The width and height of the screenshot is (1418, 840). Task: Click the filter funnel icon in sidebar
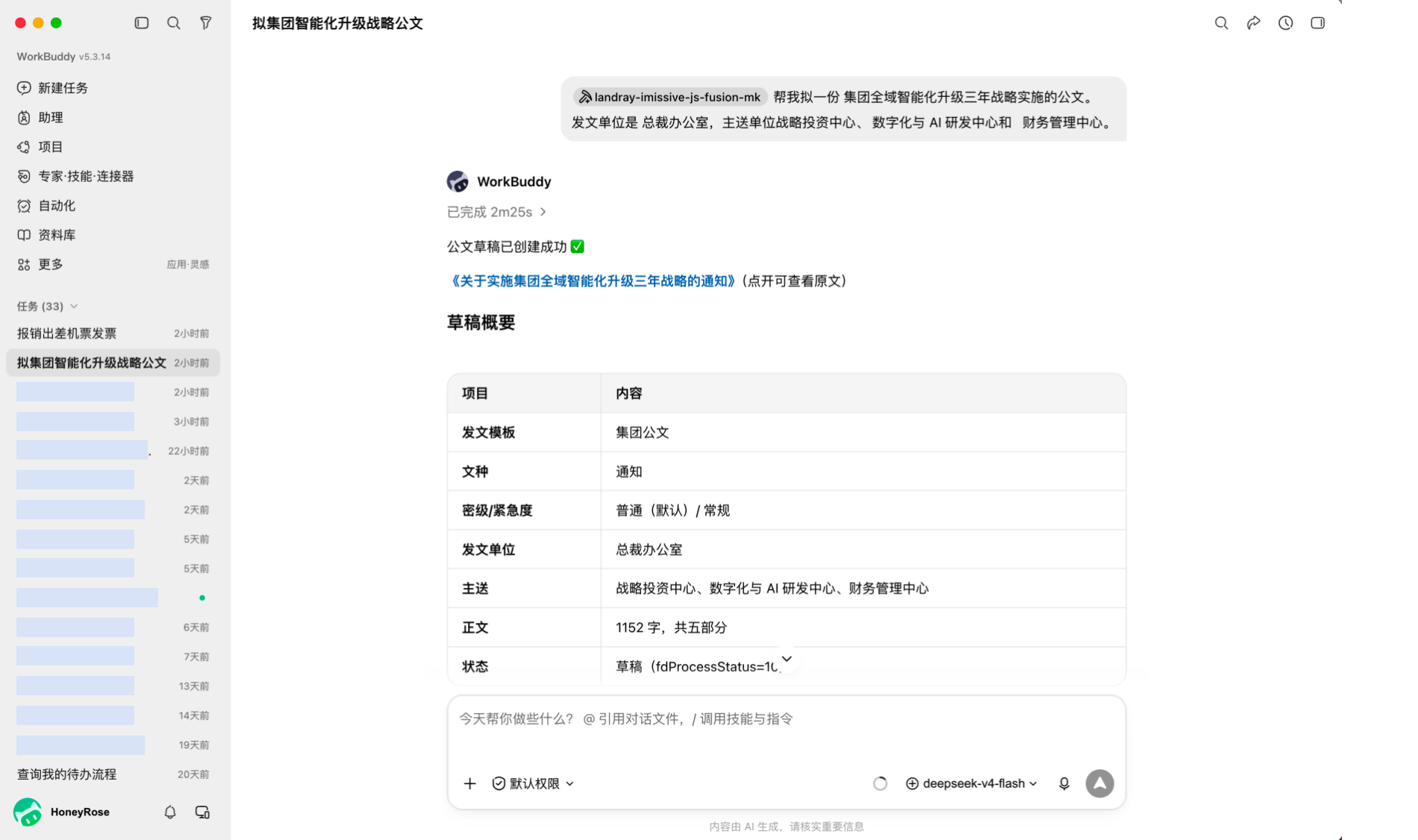pyautogui.click(x=206, y=23)
